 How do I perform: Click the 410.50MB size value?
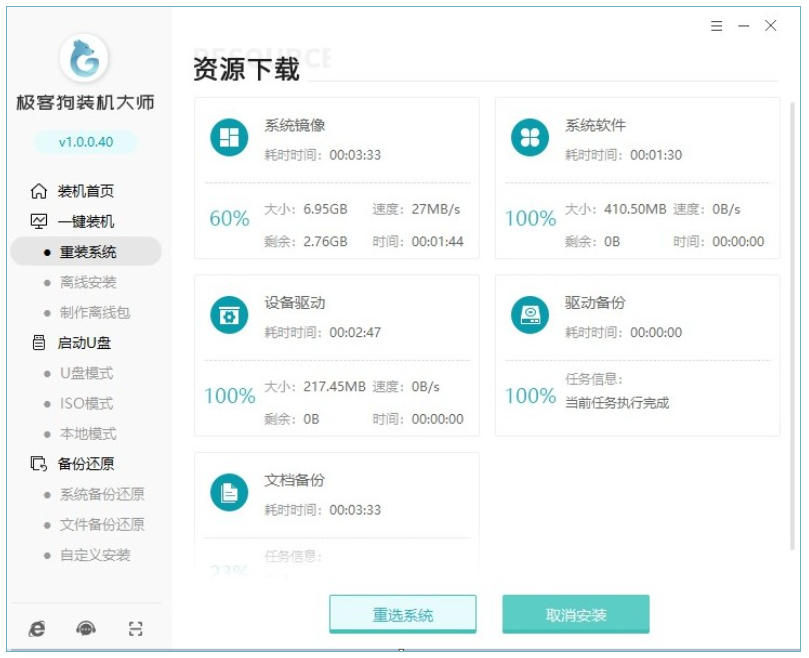click(x=635, y=209)
